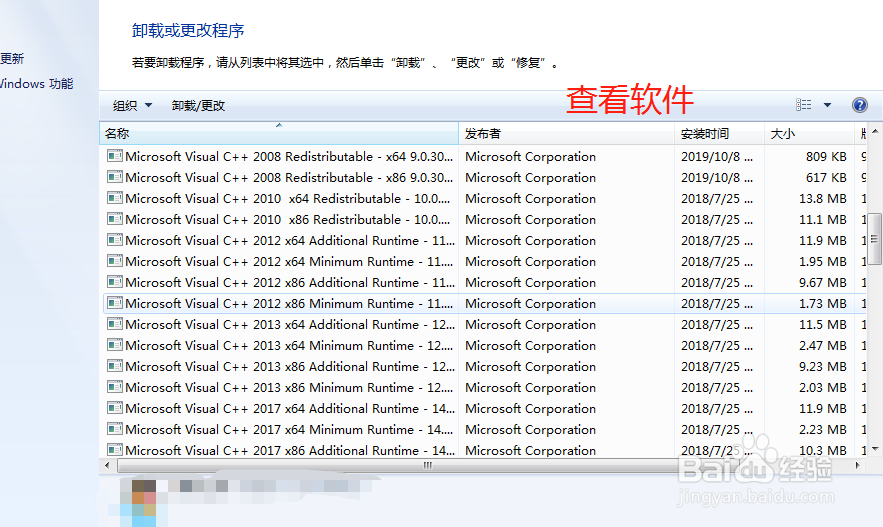
Task: Click the 卸载/更改 toolbar button
Action: 198,105
